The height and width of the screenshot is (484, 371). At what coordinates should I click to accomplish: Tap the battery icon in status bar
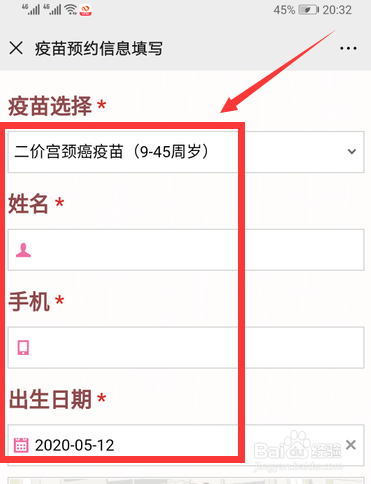[308, 10]
